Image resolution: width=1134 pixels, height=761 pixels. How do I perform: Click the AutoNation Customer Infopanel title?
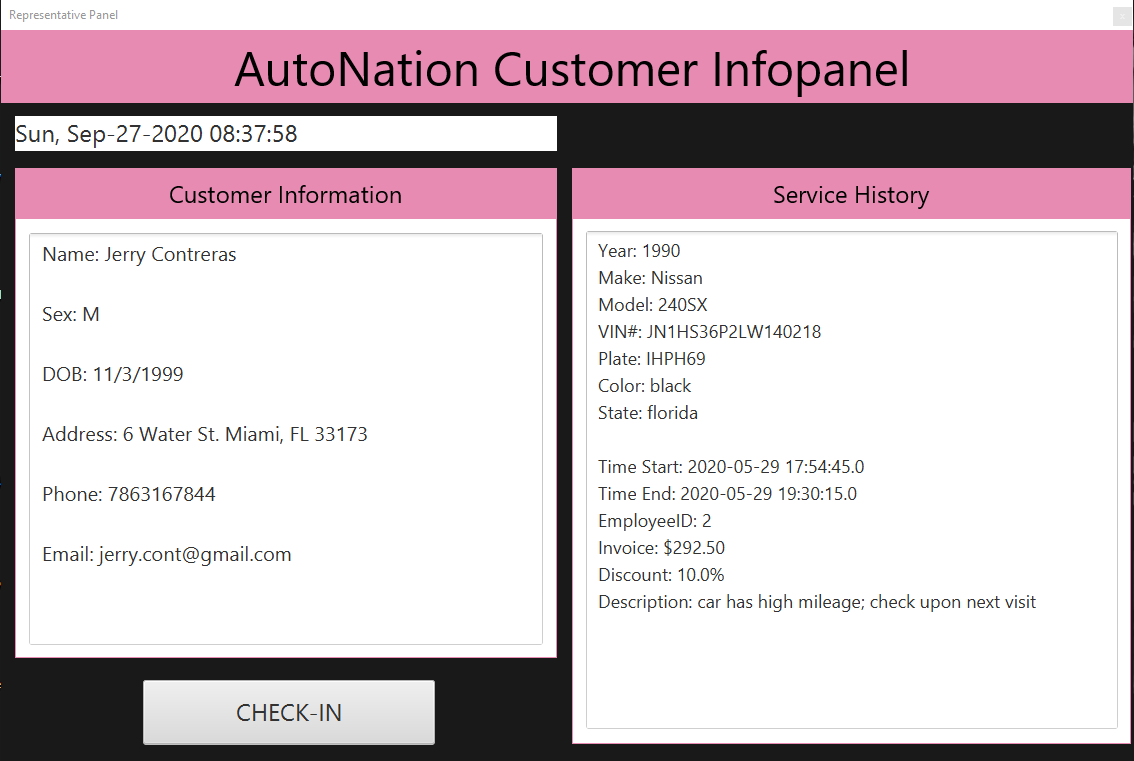point(572,69)
